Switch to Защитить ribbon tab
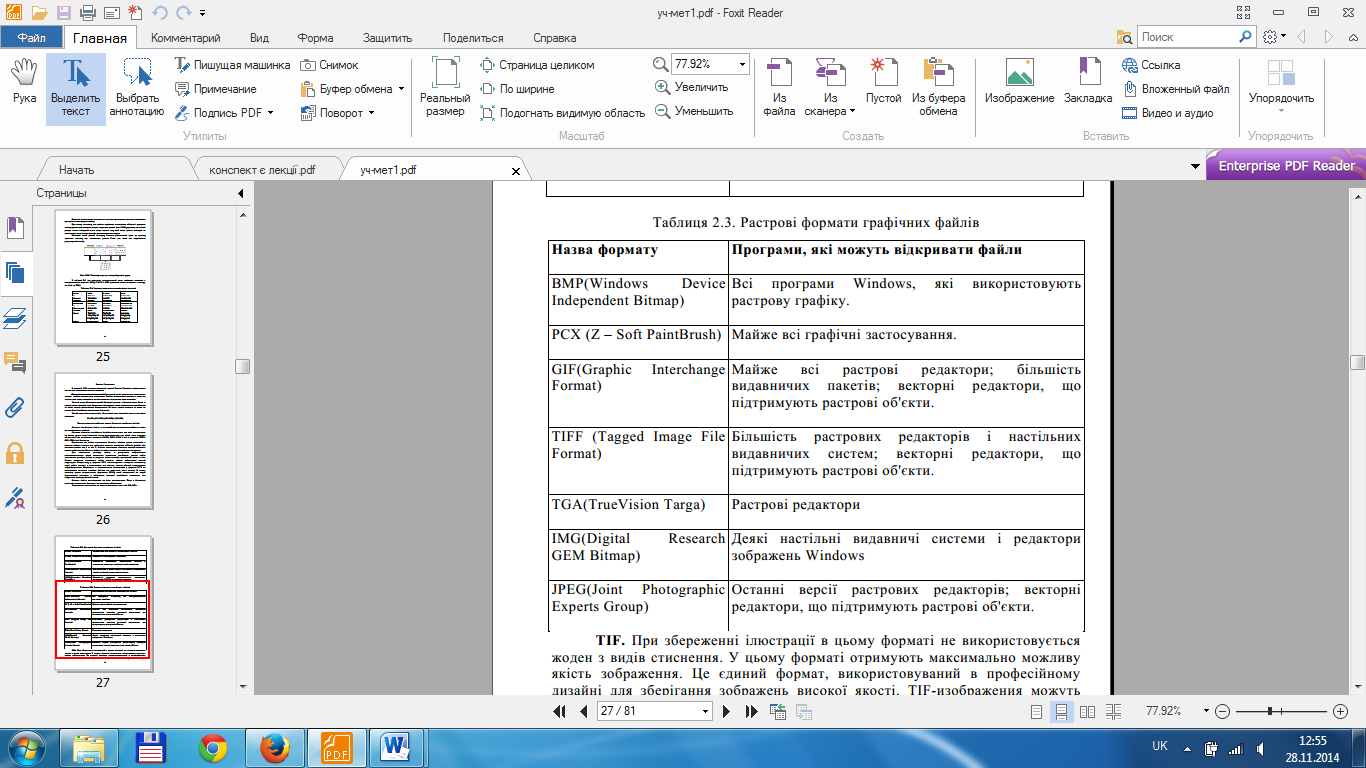 pos(388,38)
